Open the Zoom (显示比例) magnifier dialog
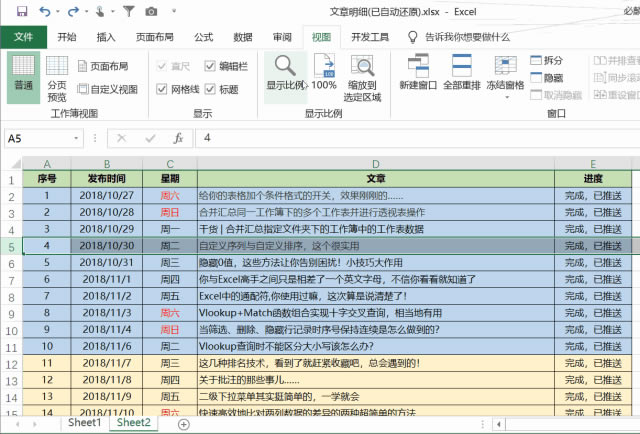The image size is (640, 434). point(285,73)
